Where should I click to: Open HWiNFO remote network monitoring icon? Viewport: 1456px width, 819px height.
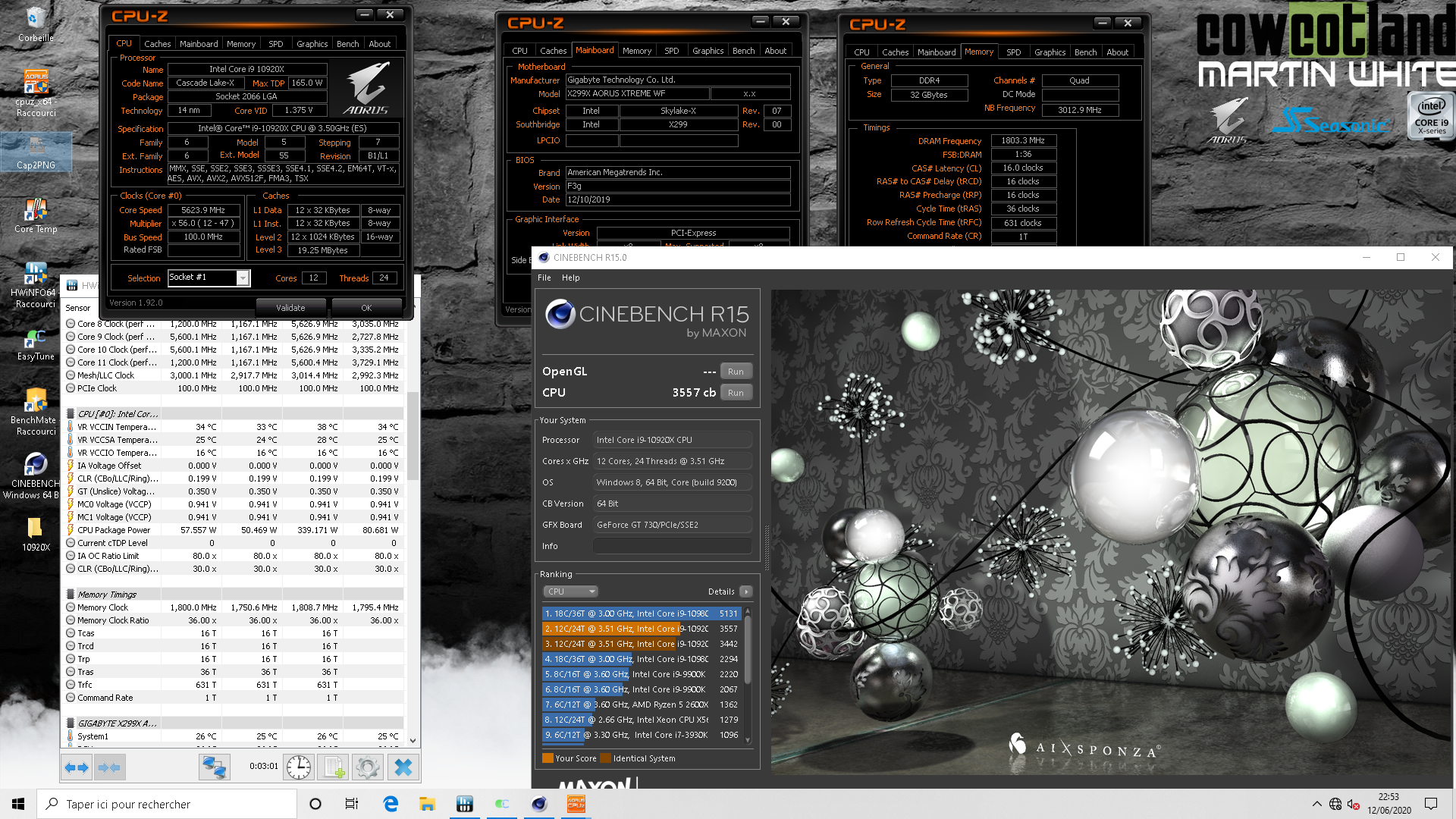pyautogui.click(x=215, y=767)
